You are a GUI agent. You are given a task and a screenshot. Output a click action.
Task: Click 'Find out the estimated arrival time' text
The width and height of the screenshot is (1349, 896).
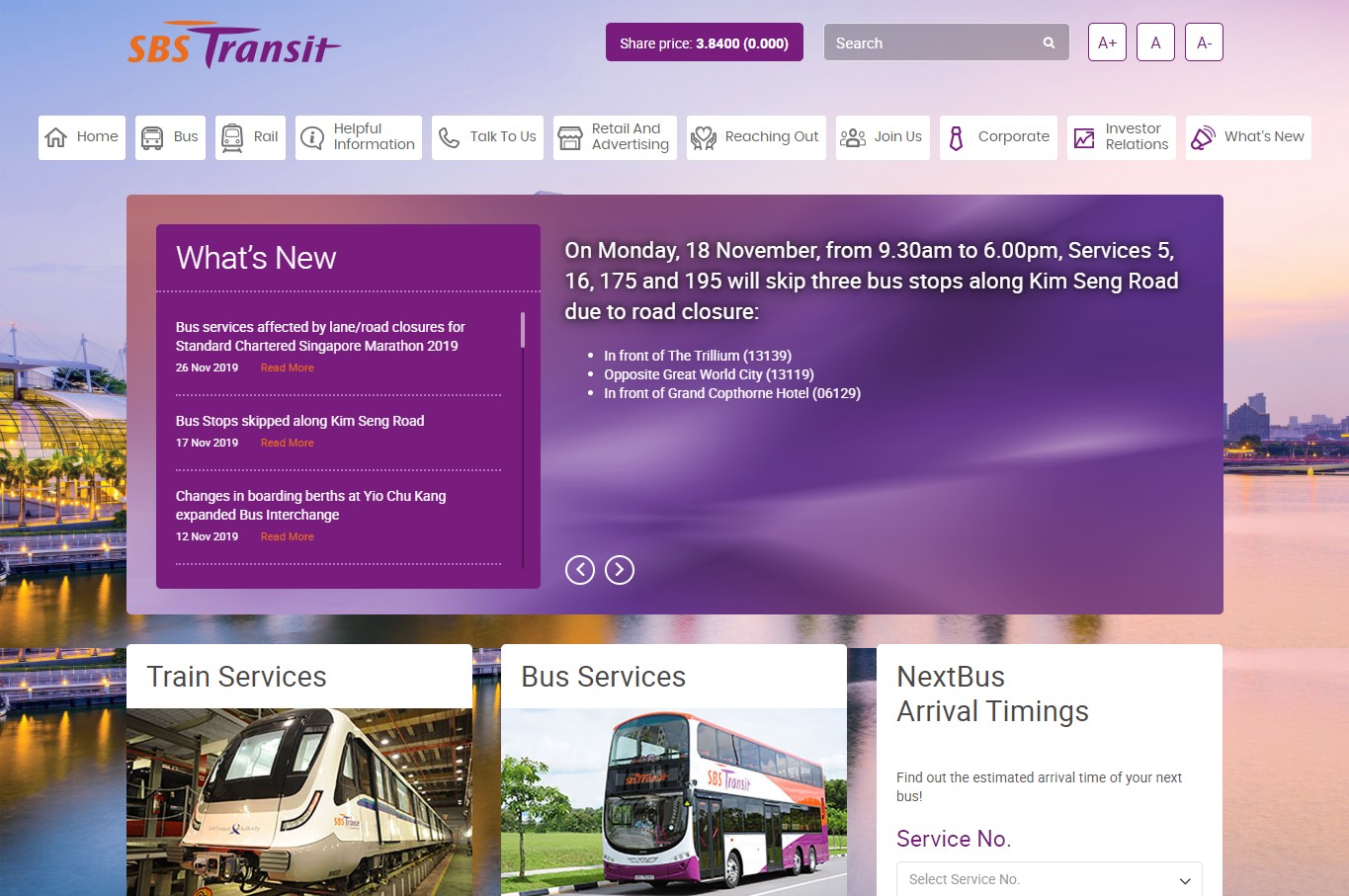pos(1040,786)
